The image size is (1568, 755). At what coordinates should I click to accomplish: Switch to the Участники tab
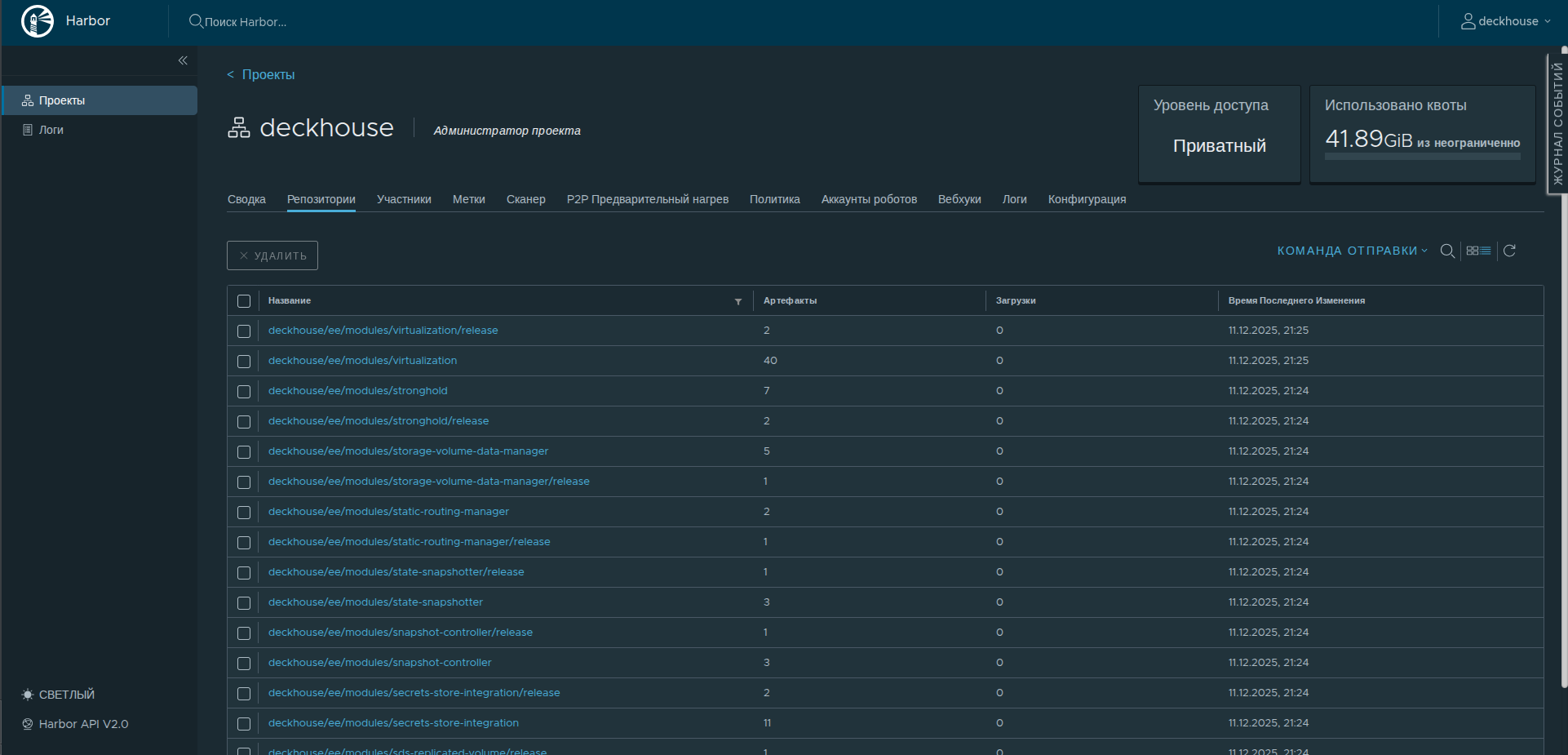404,199
